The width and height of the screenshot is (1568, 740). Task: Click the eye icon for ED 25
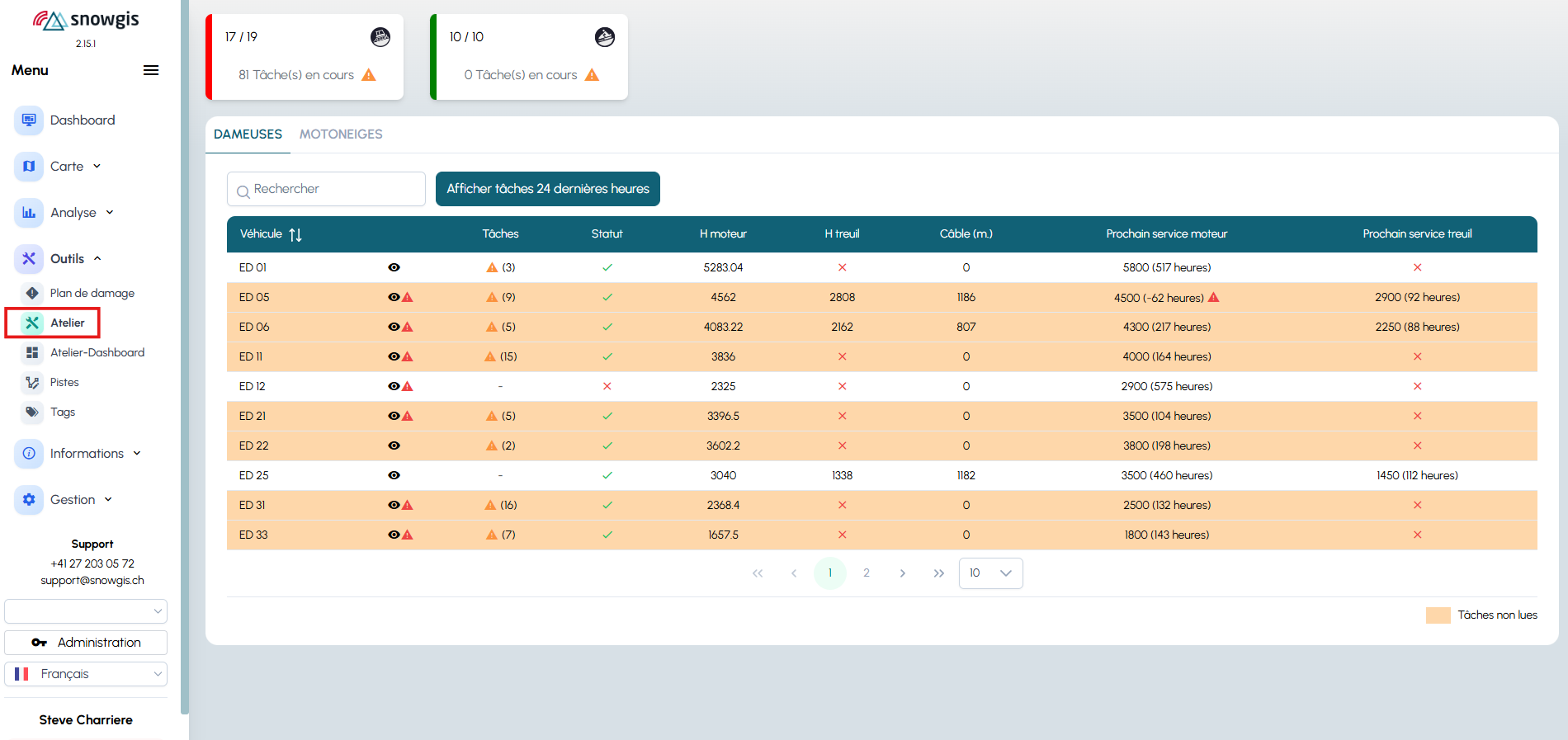click(x=394, y=475)
